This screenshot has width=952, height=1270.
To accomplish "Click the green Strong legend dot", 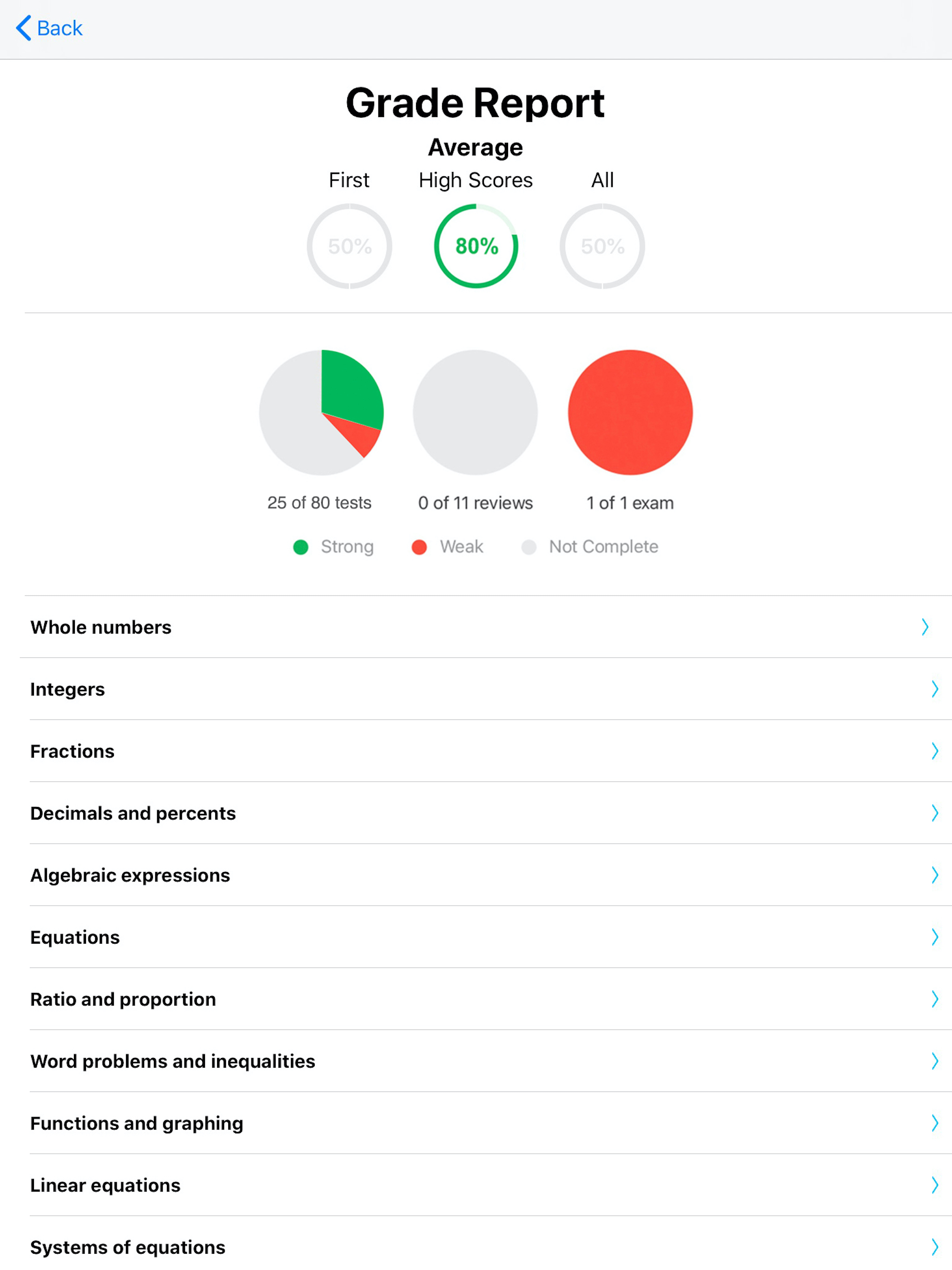I will [301, 547].
